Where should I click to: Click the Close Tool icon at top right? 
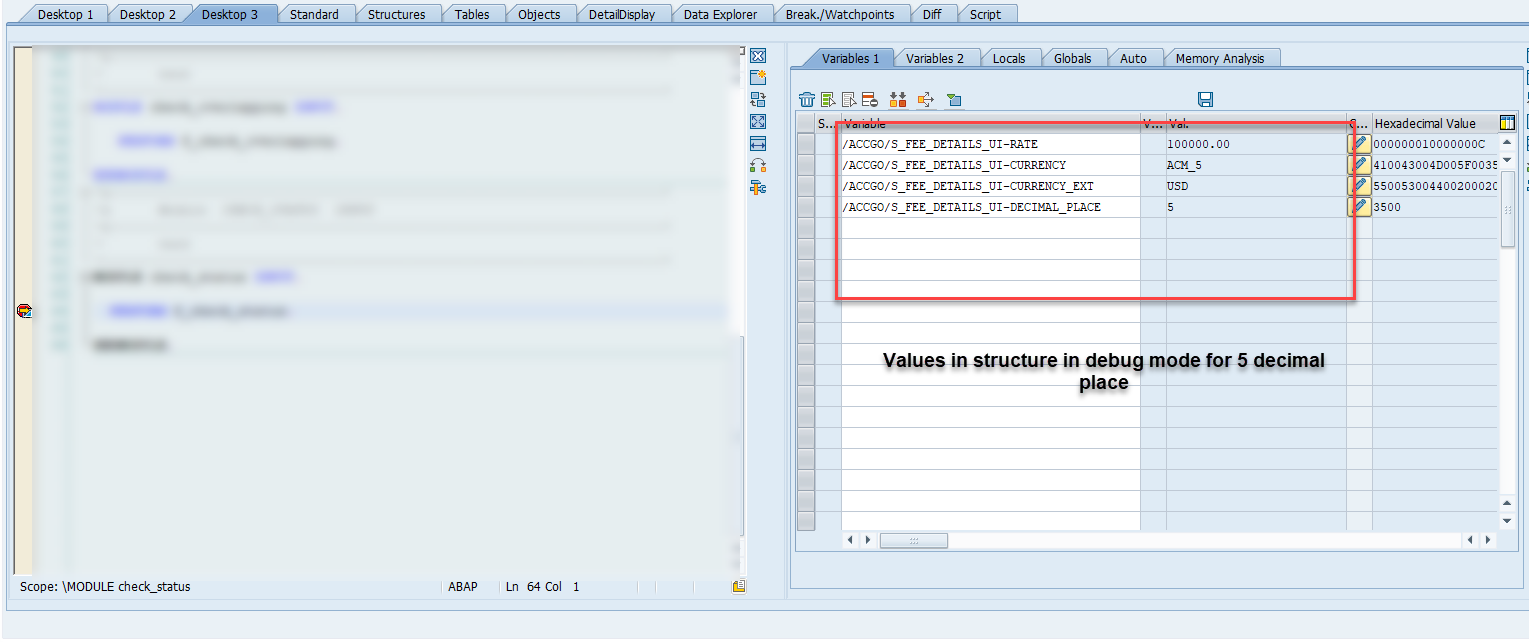758,56
